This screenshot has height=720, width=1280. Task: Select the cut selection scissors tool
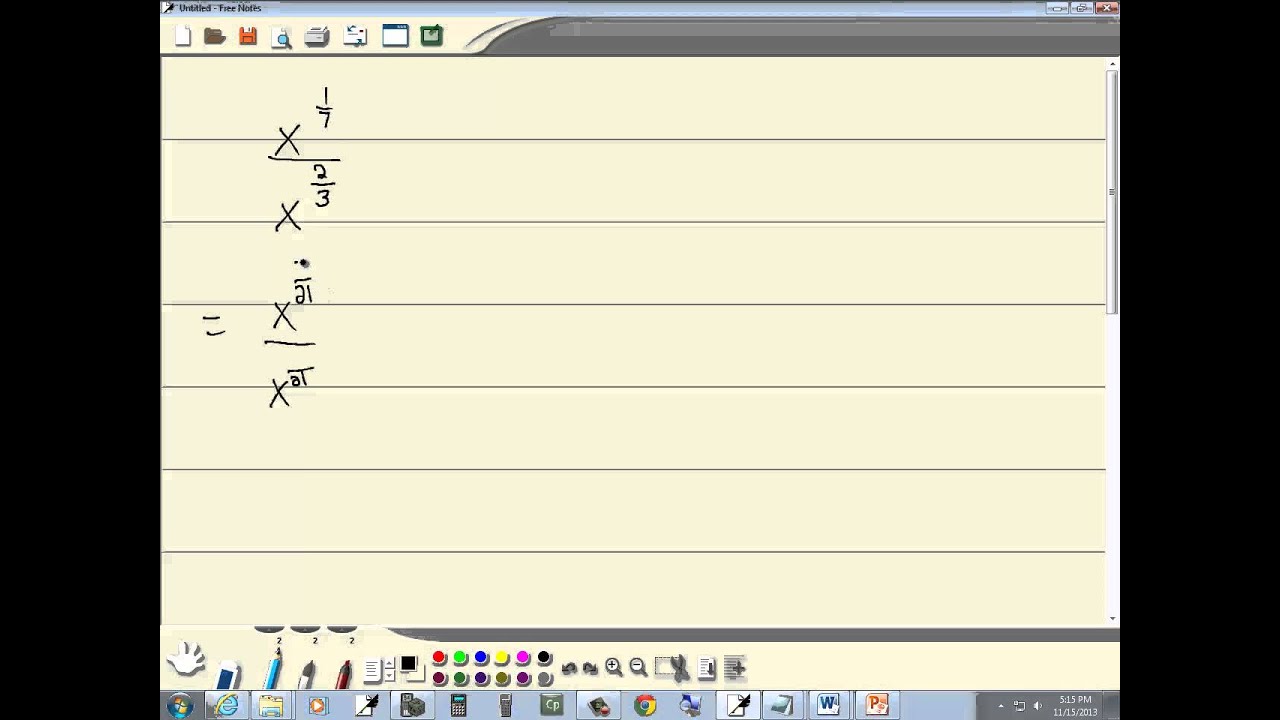click(x=672, y=668)
